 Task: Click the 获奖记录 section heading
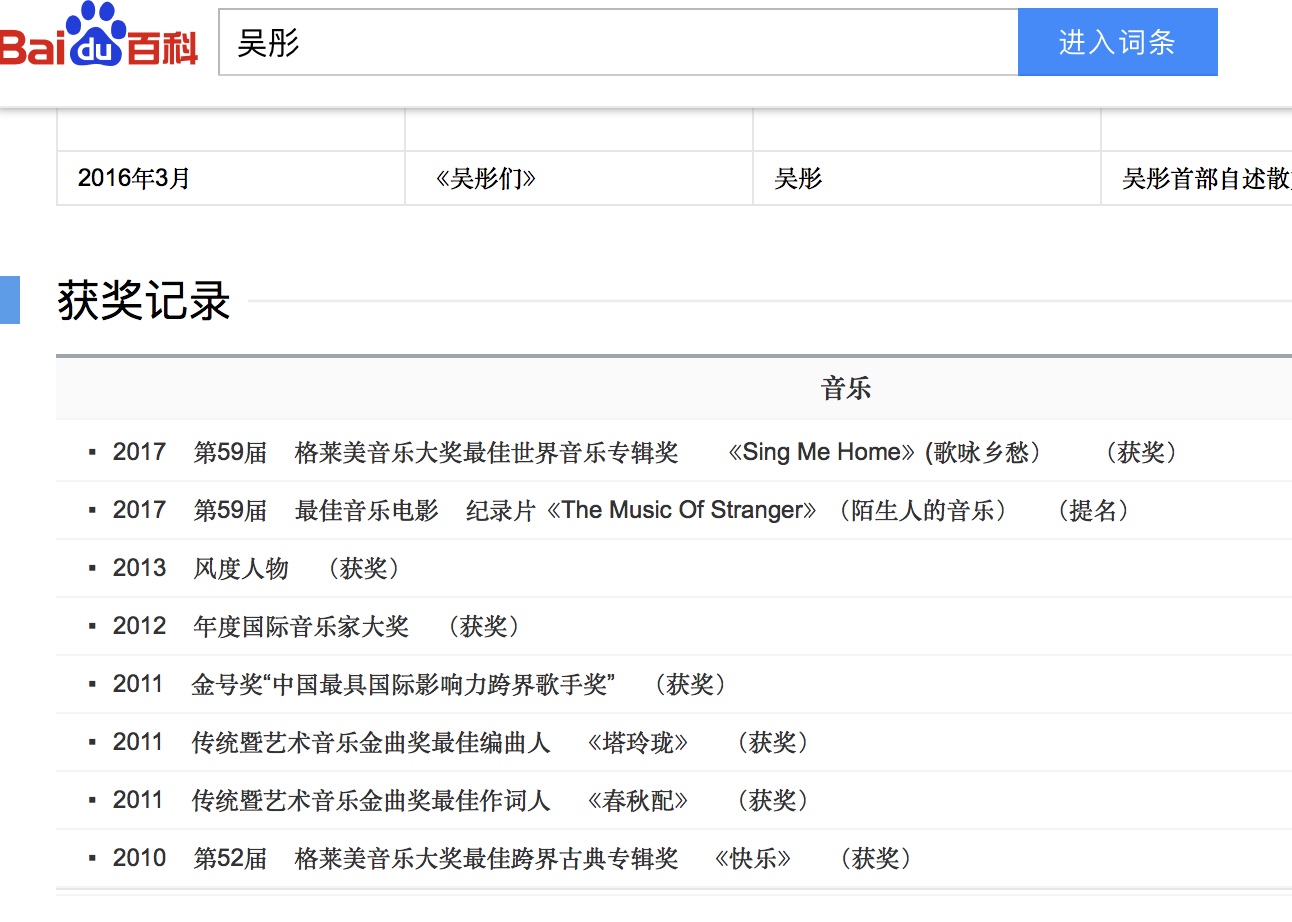pyautogui.click(x=144, y=301)
